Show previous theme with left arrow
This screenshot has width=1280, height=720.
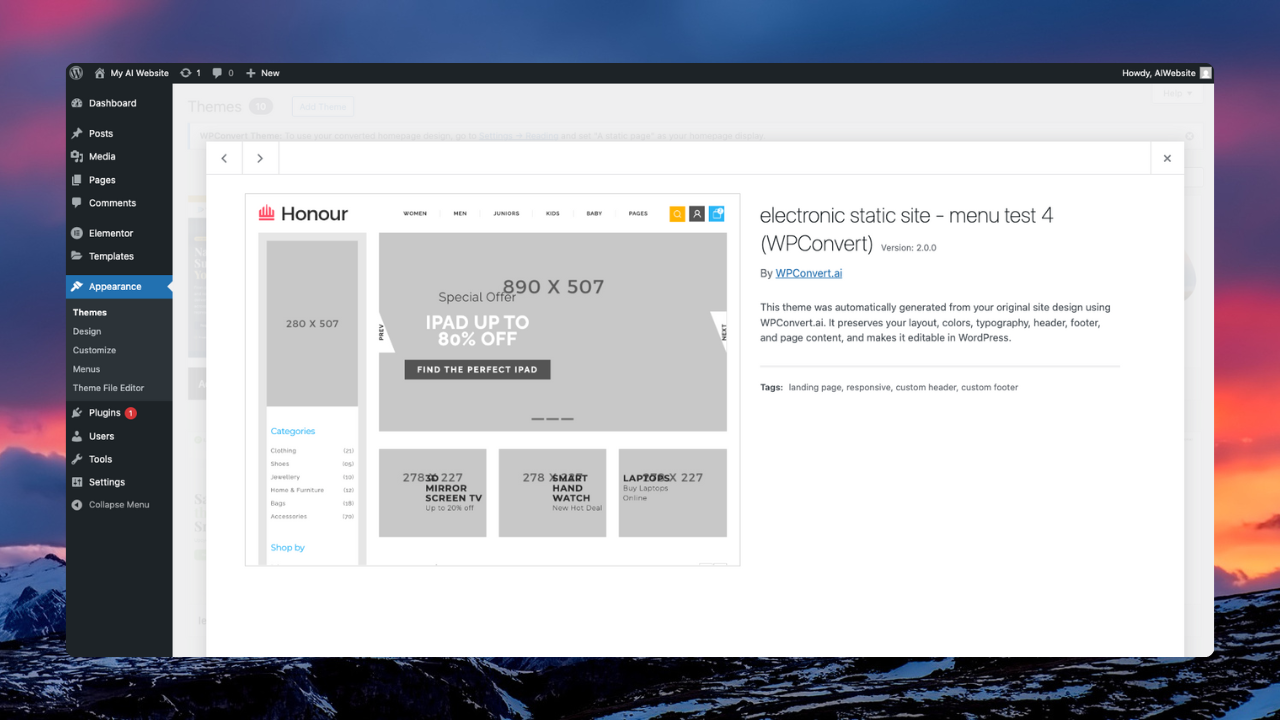224,158
